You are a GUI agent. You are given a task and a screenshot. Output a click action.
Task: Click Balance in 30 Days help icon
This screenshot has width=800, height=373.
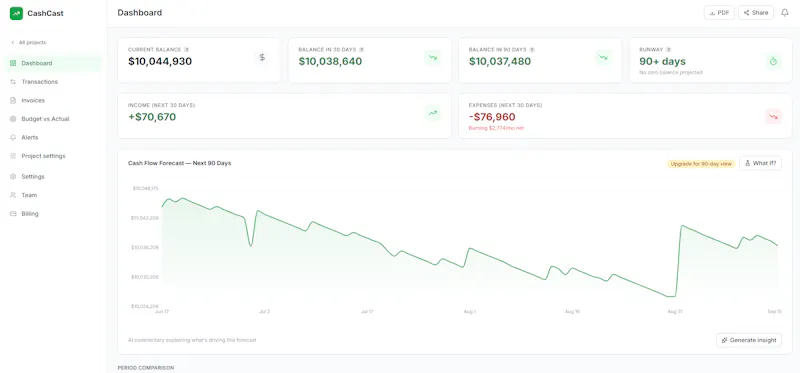(361, 49)
